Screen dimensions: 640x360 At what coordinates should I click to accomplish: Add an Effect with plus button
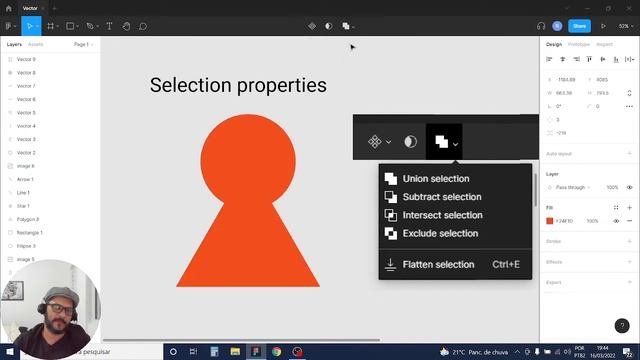(x=629, y=262)
